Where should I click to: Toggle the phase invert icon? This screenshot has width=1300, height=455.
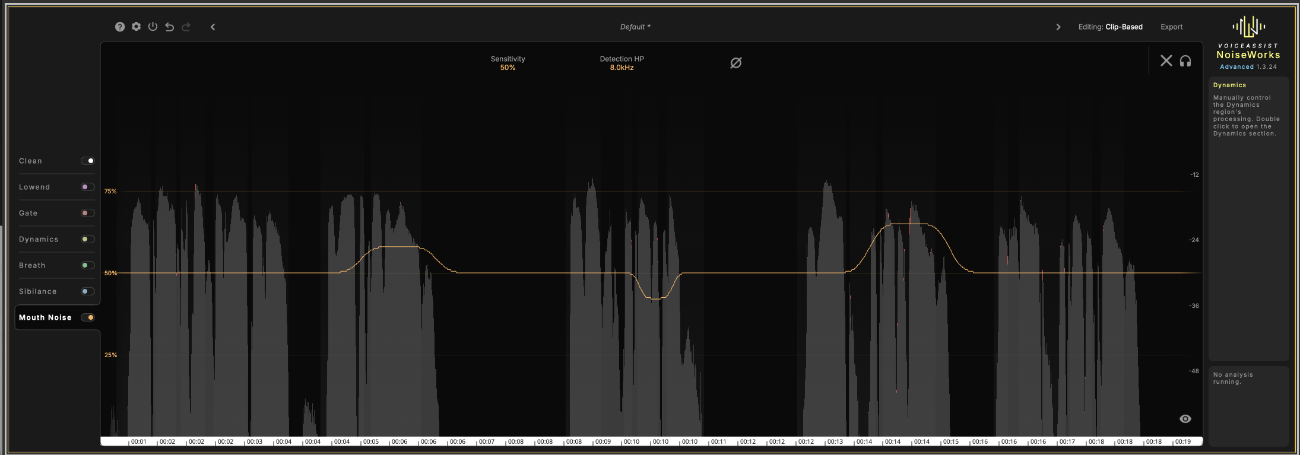click(736, 63)
